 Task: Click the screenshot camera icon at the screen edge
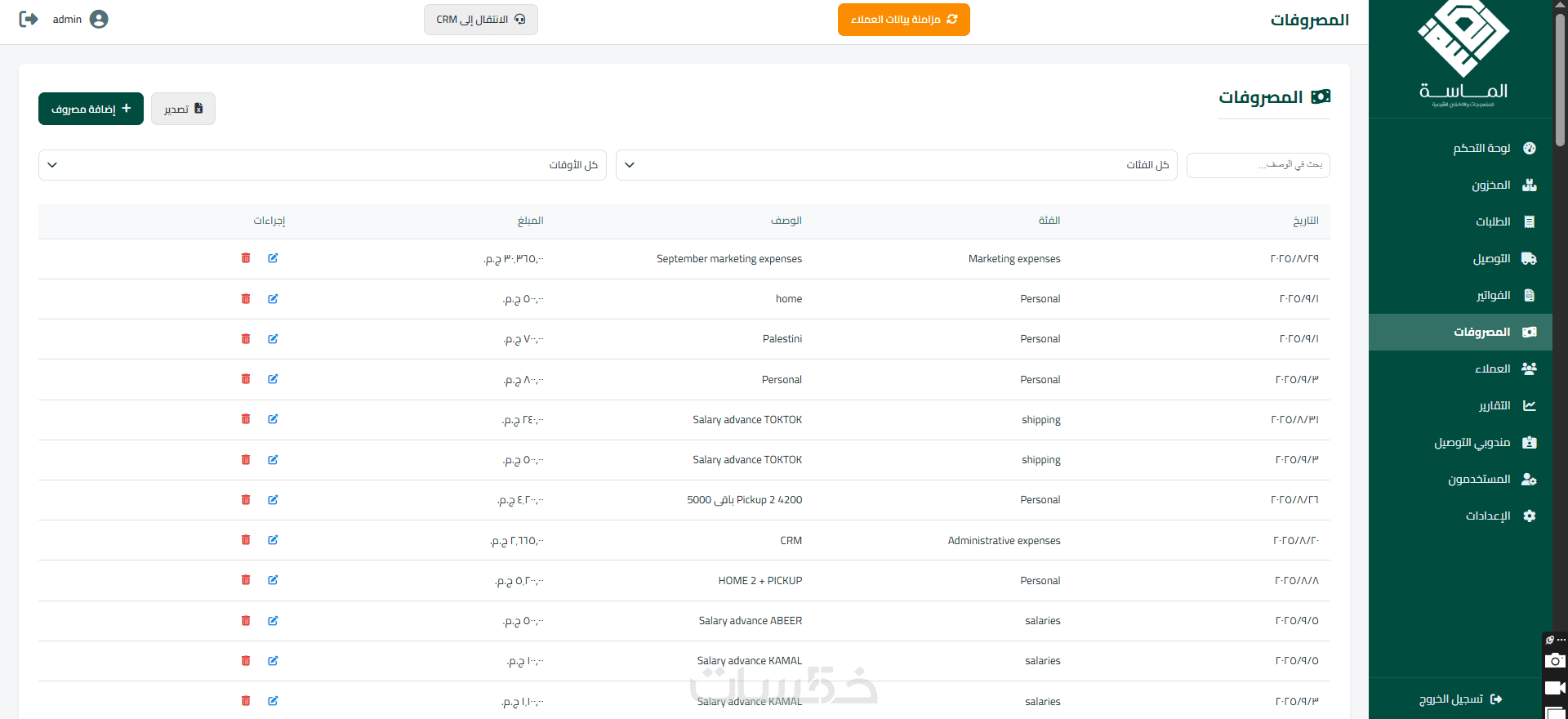pyautogui.click(x=1555, y=661)
